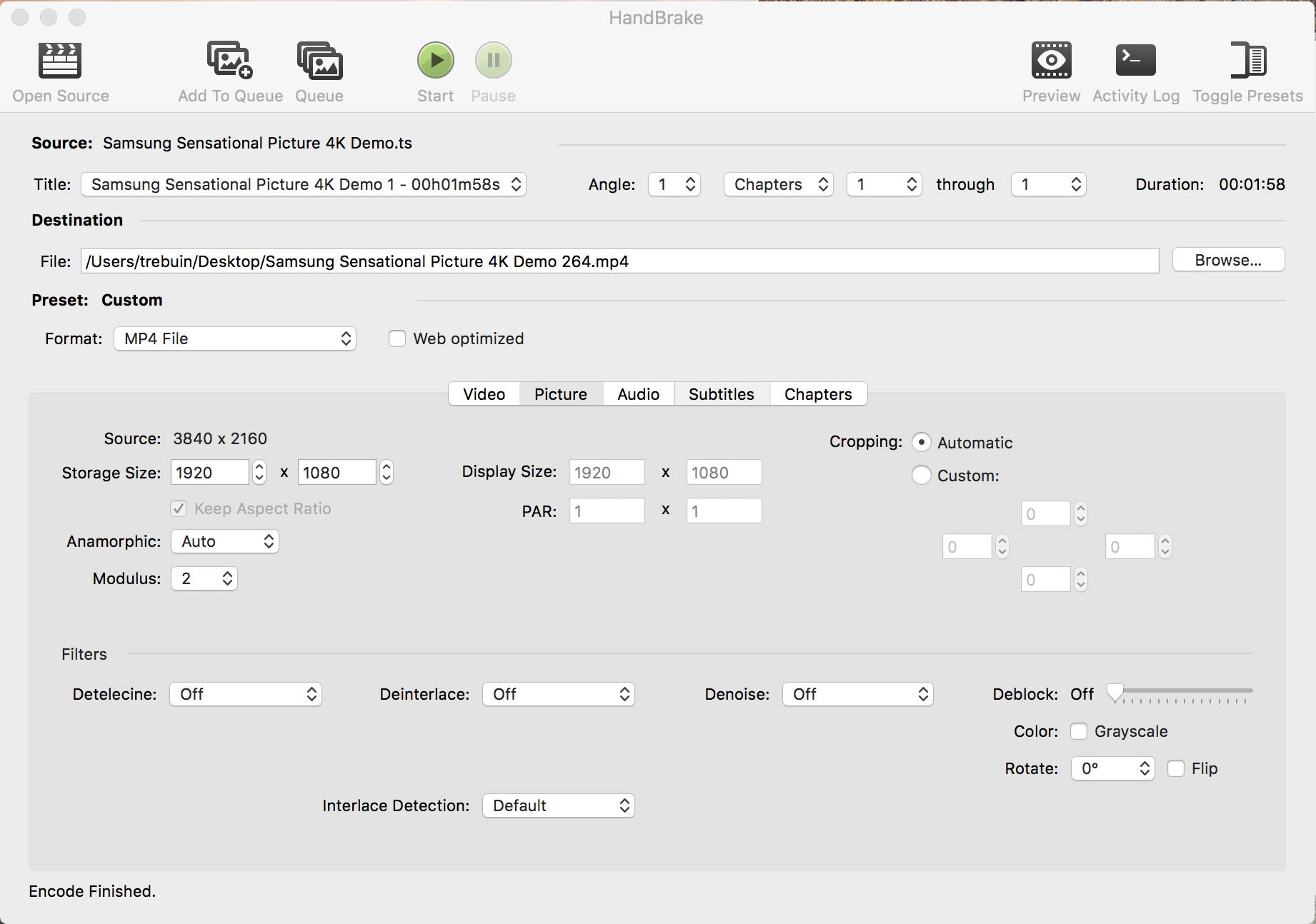The height and width of the screenshot is (924, 1316).
Task: Open the Anamorphic Auto dropdown
Action: pos(225,541)
